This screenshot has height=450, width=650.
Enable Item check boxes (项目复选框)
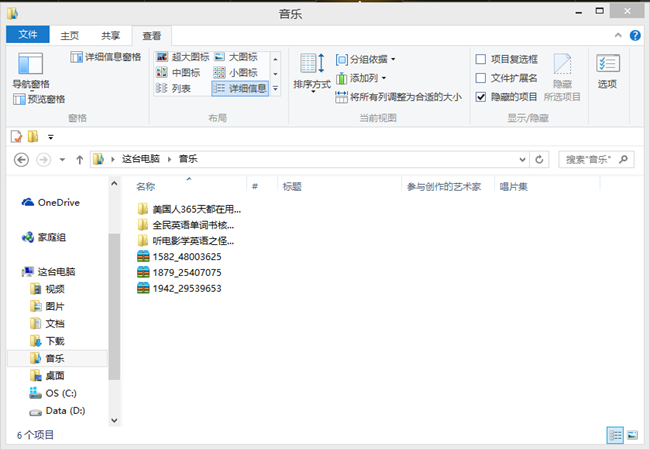[x=506, y=59]
